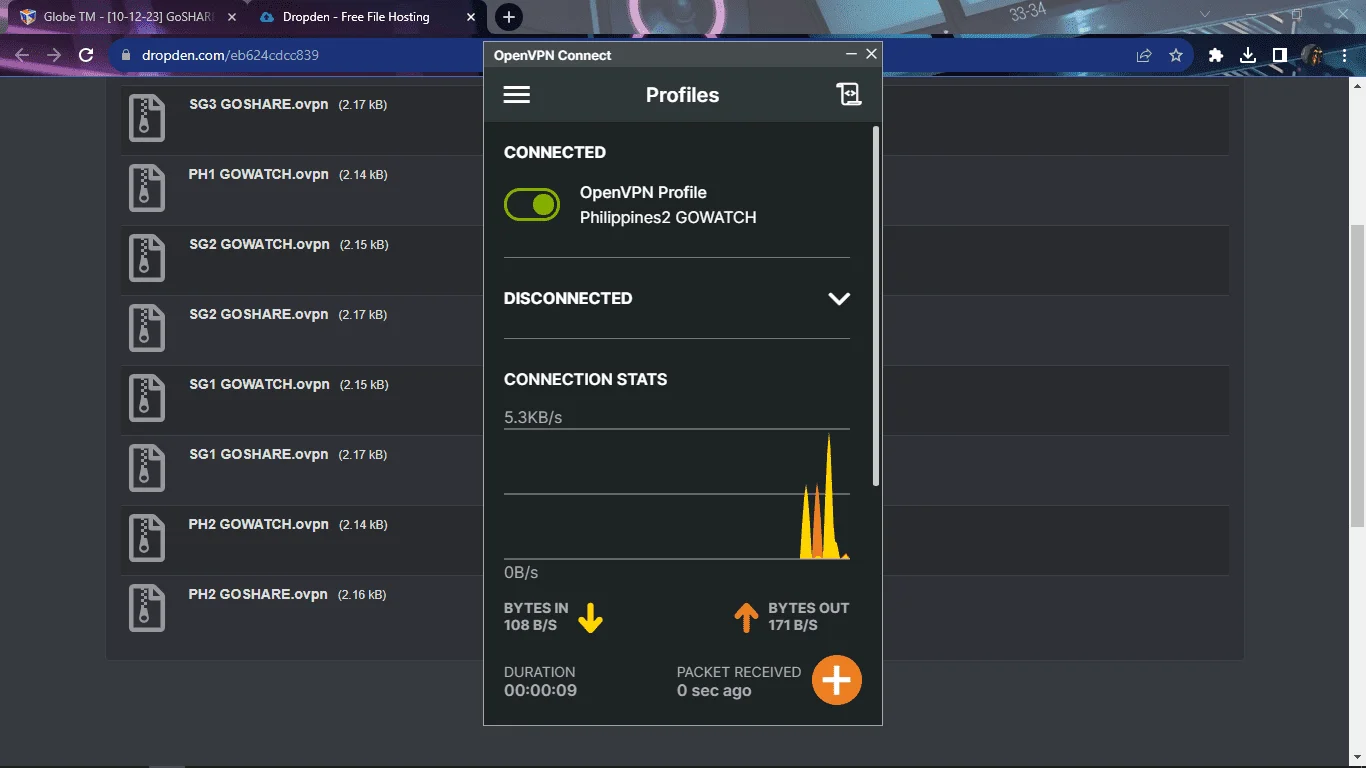Download SG1 GOSHARE.ovpn file link
Screen dimensions: 1366x768
259,454
